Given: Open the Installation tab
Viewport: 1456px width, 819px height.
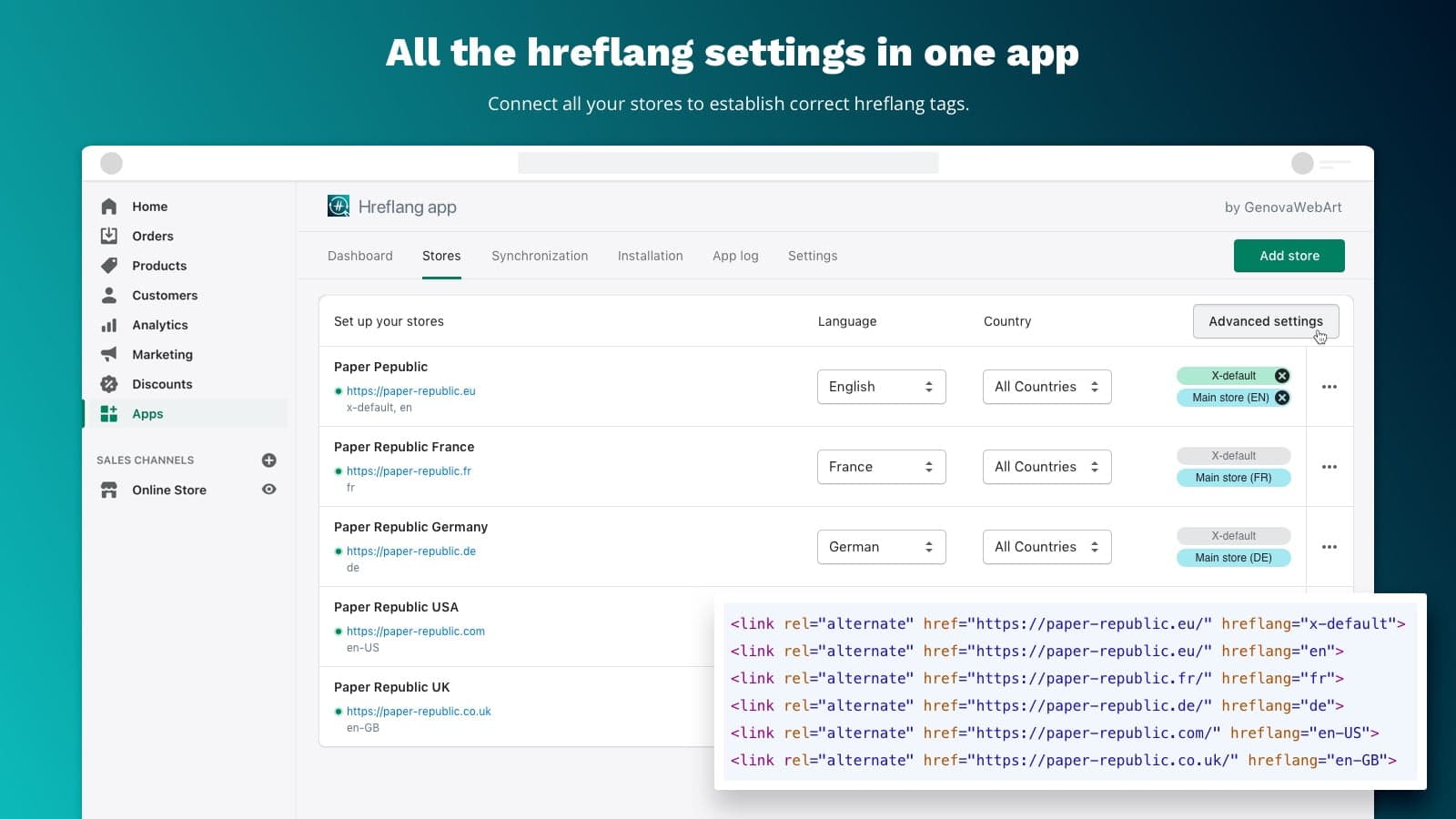Looking at the screenshot, I should (650, 256).
